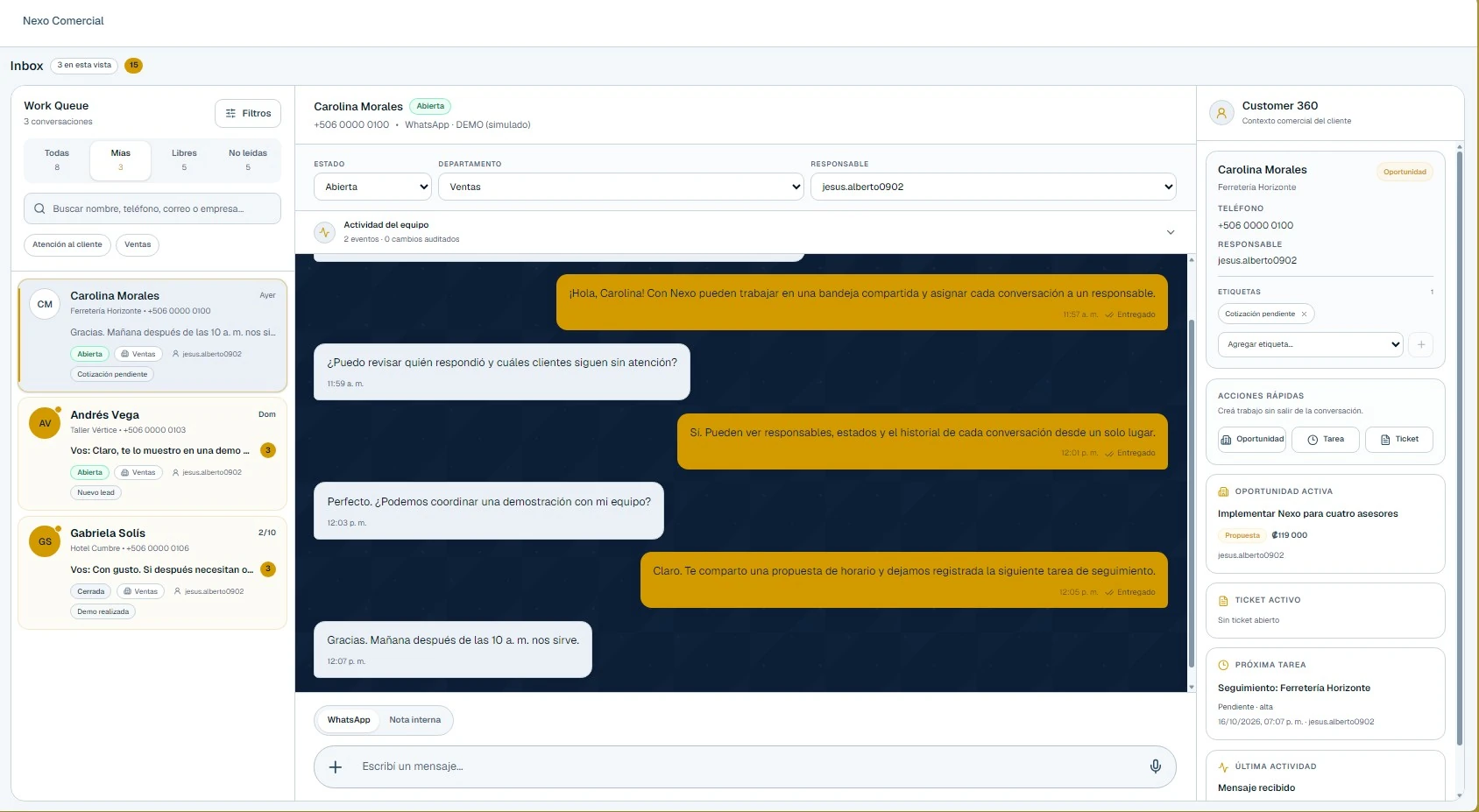Click the search magnifier icon
The image size is (1479, 812).
[x=39, y=208]
